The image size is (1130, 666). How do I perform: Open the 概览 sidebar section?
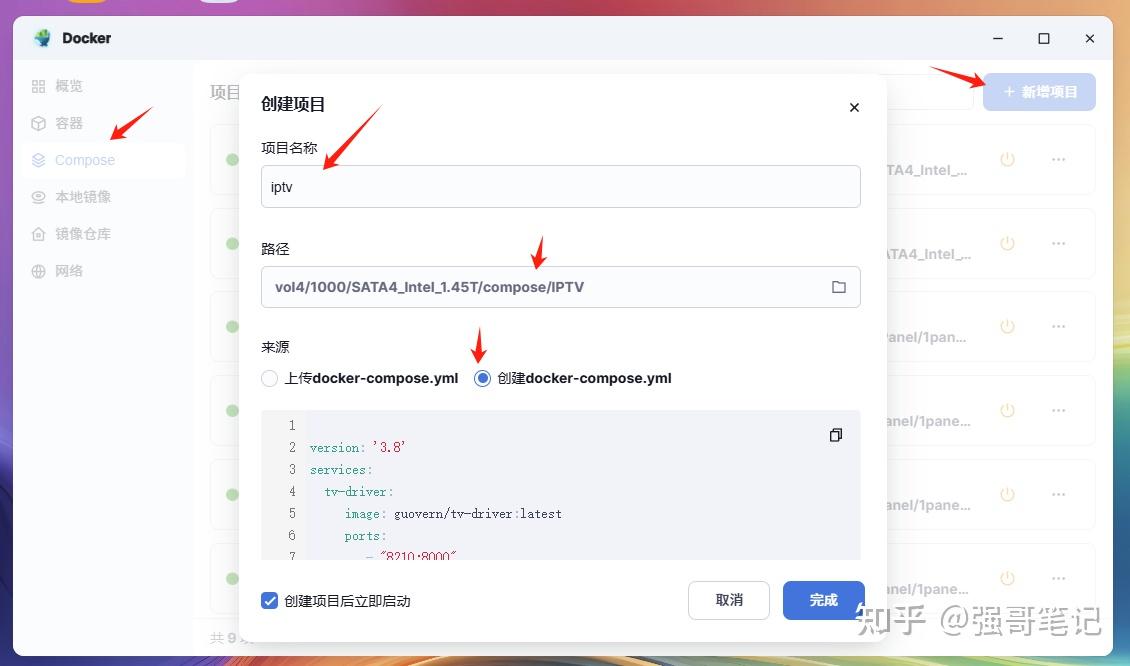click(103, 86)
